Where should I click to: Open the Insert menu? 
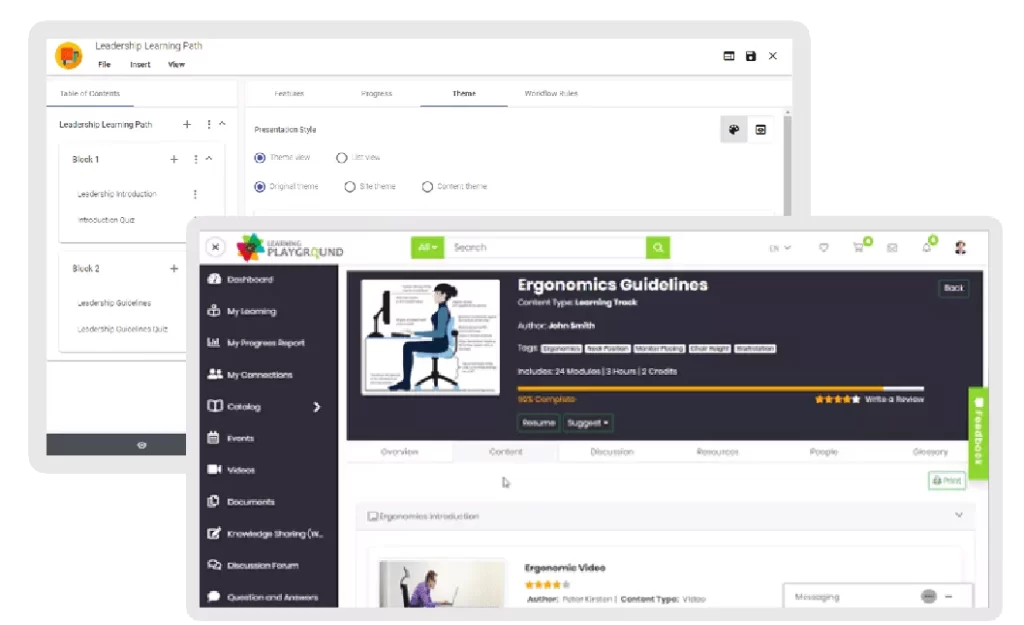(x=140, y=65)
